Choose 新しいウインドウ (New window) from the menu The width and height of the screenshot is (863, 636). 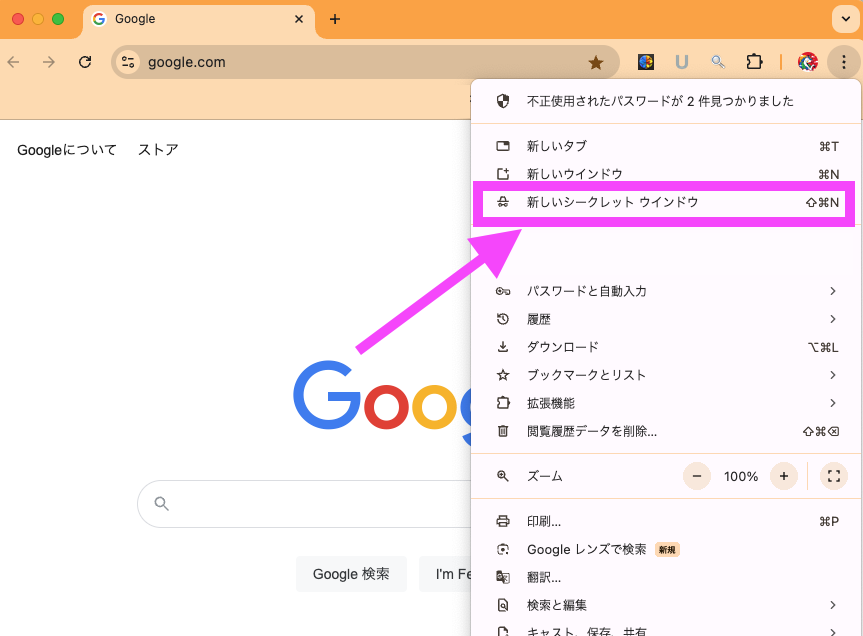tap(665, 174)
